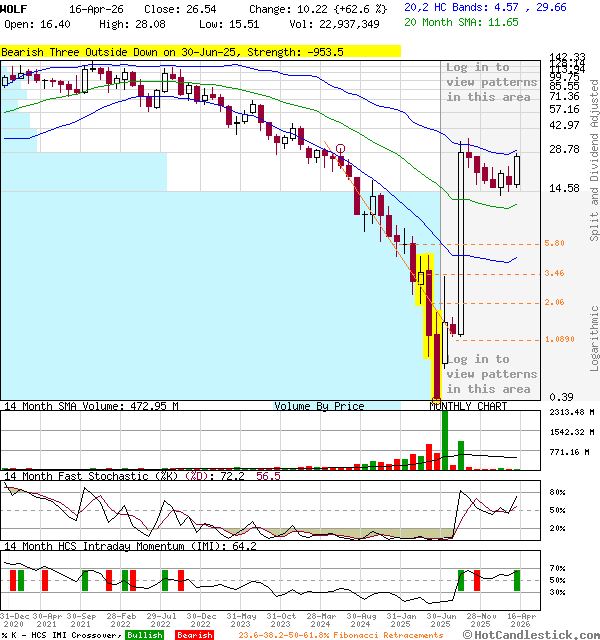Click the red circle pattern marker on chart
Viewport: 600px width, 640px height.
click(x=341, y=149)
